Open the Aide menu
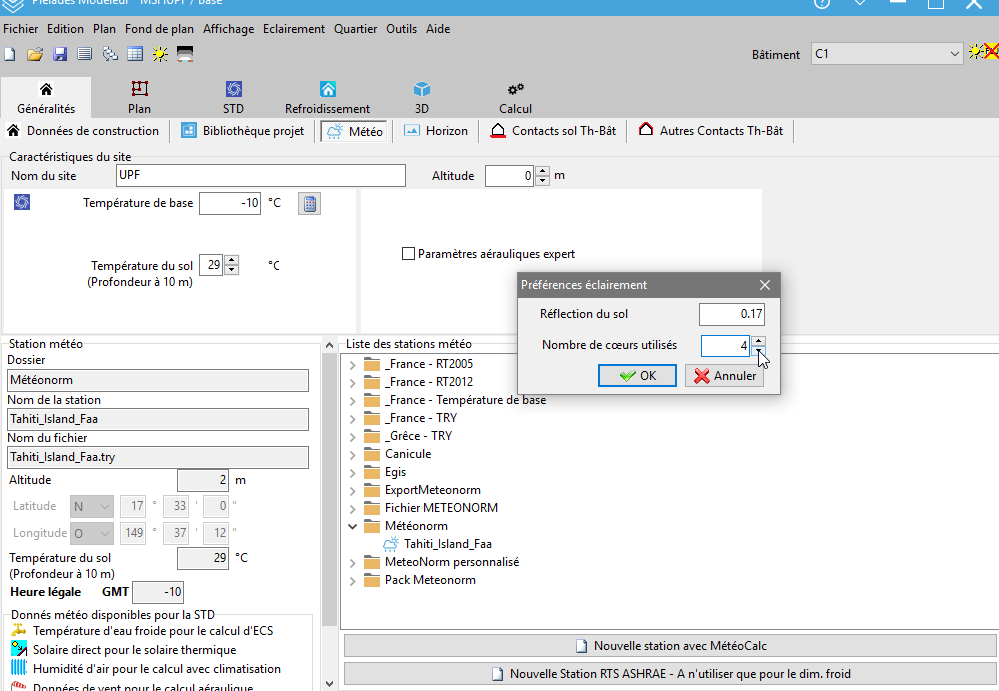 pos(438,29)
